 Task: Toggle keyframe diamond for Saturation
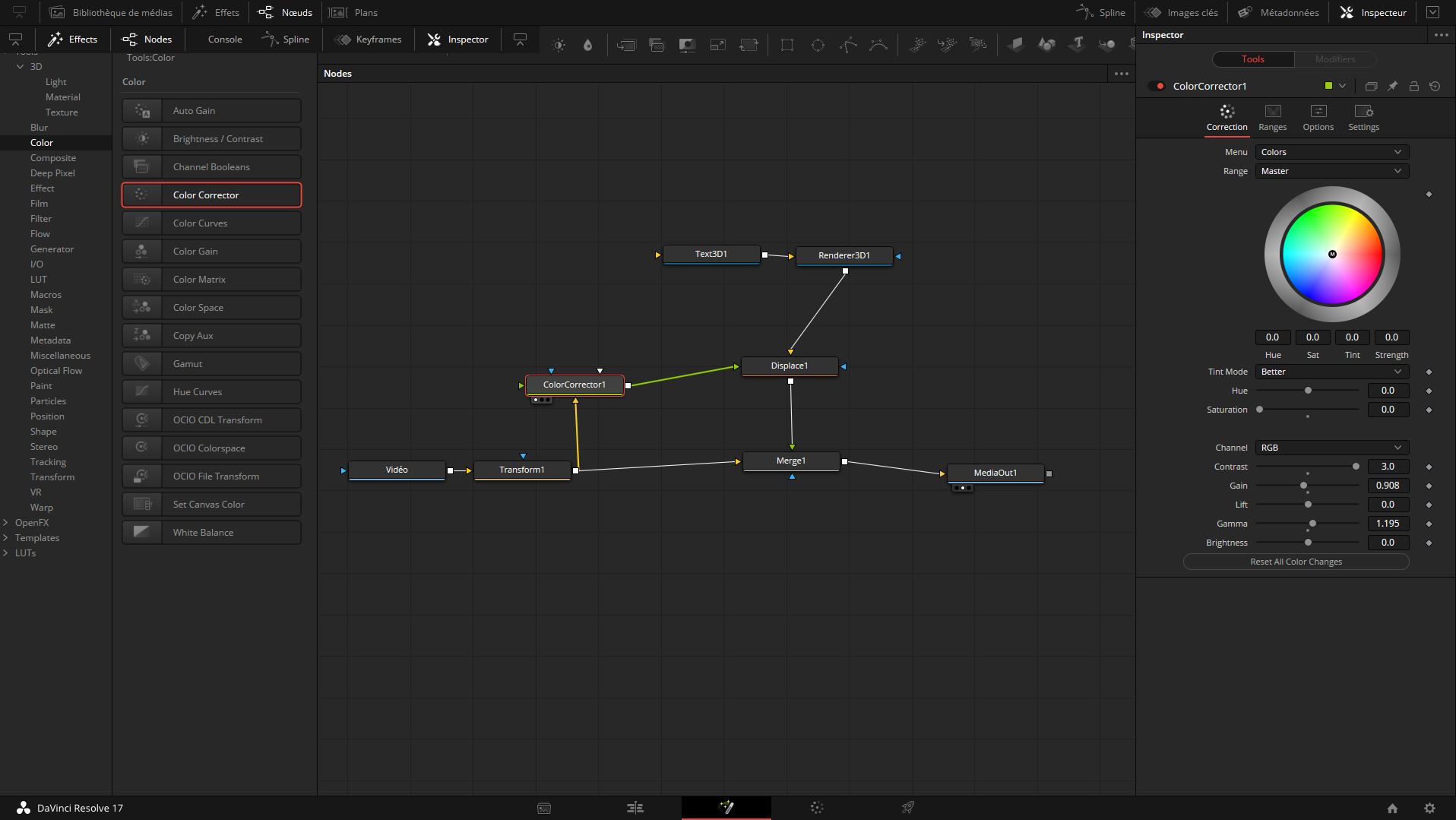point(1429,410)
